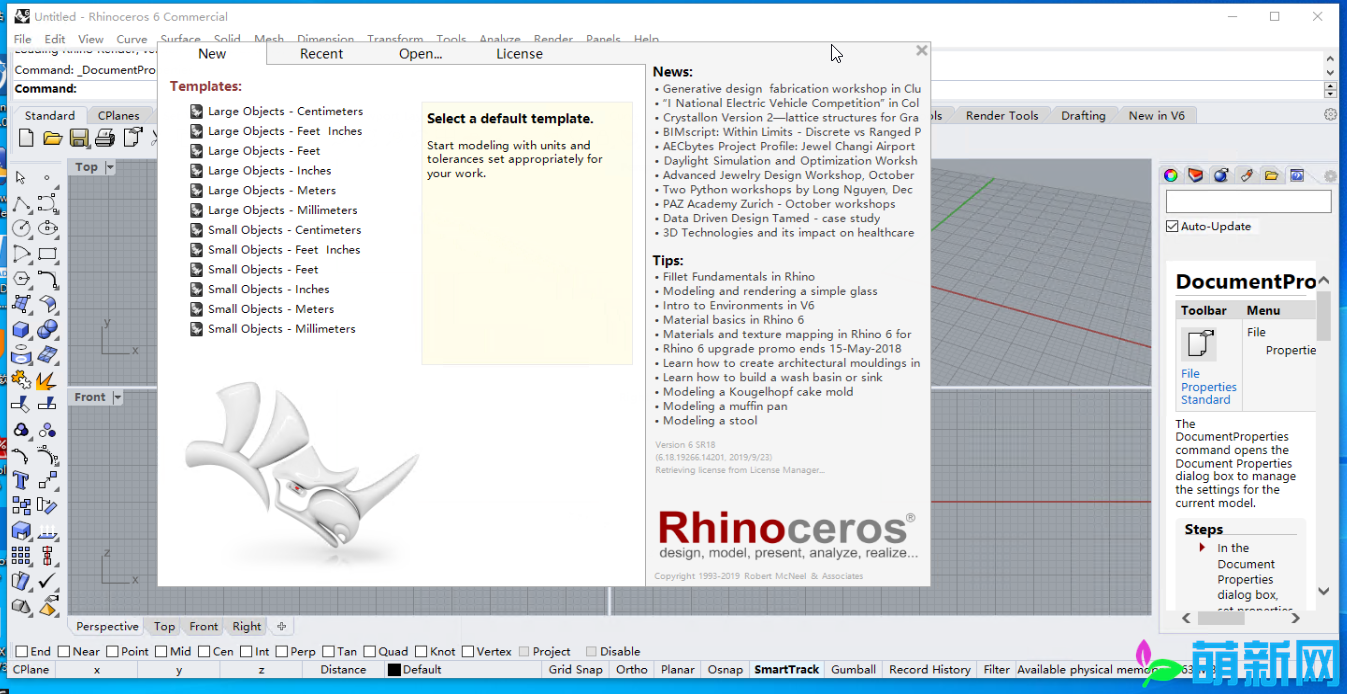Enable the Mid osnap checkbox
This screenshot has height=694, width=1347.
(161, 652)
